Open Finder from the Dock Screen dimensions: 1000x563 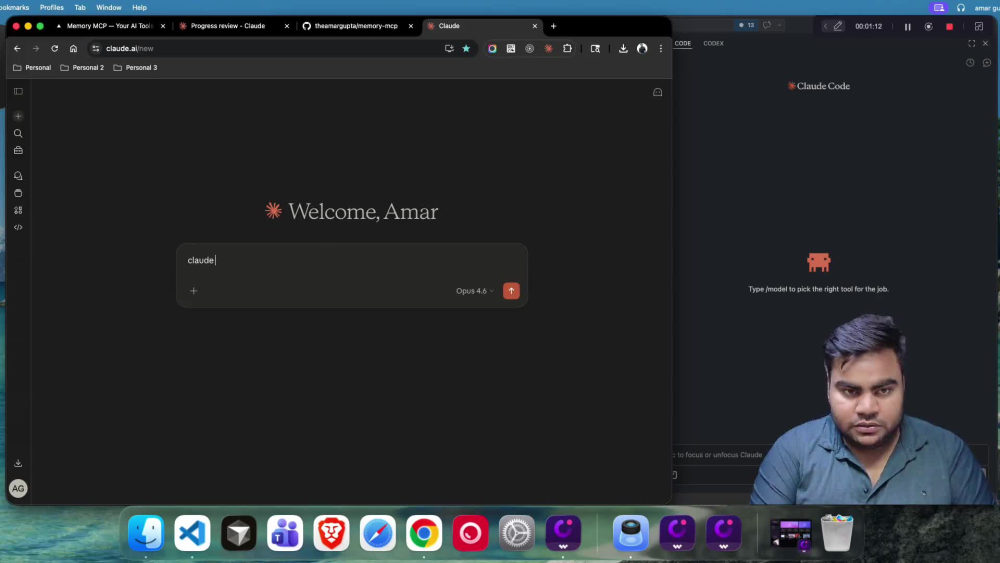pyautogui.click(x=145, y=532)
